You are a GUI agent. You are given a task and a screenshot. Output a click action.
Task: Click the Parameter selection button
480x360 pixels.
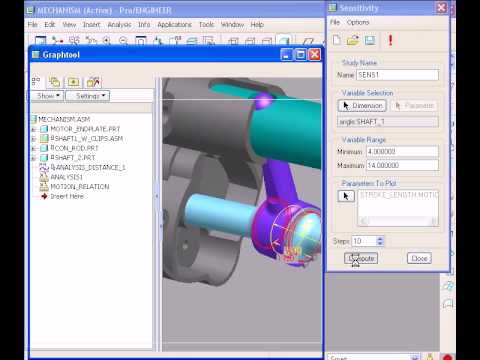point(414,106)
